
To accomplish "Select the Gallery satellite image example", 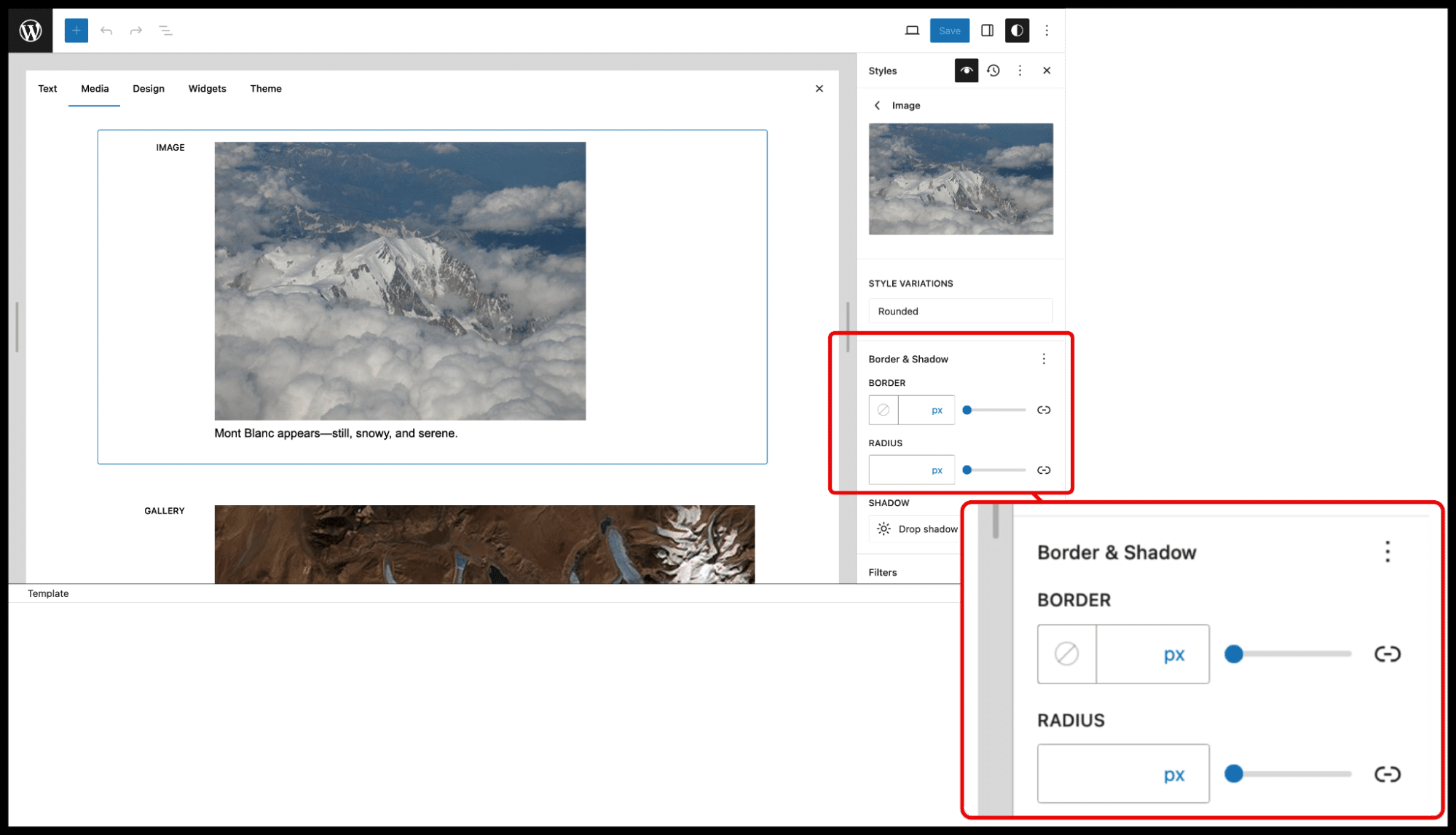I will point(484,544).
